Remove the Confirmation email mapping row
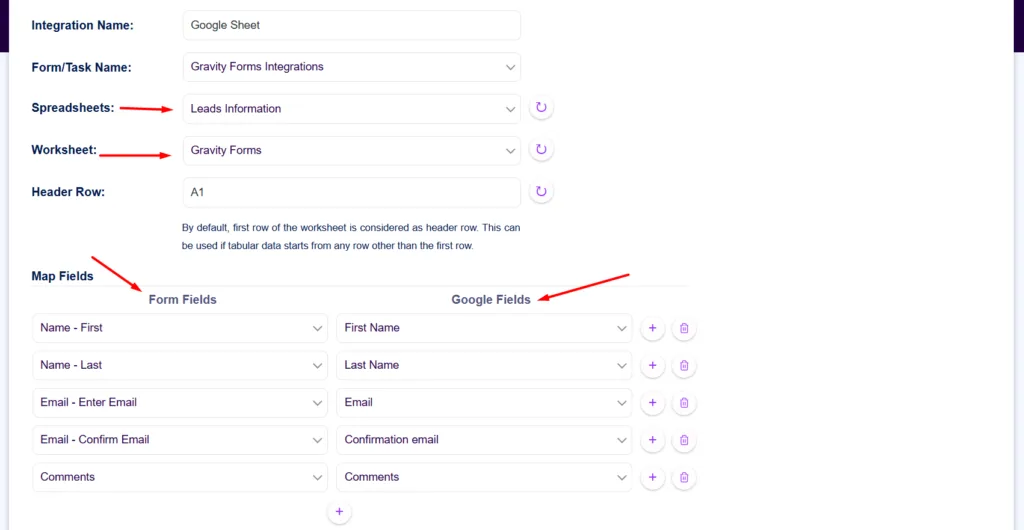Image resolution: width=1024 pixels, height=530 pixels. click(x=684, y=440)
